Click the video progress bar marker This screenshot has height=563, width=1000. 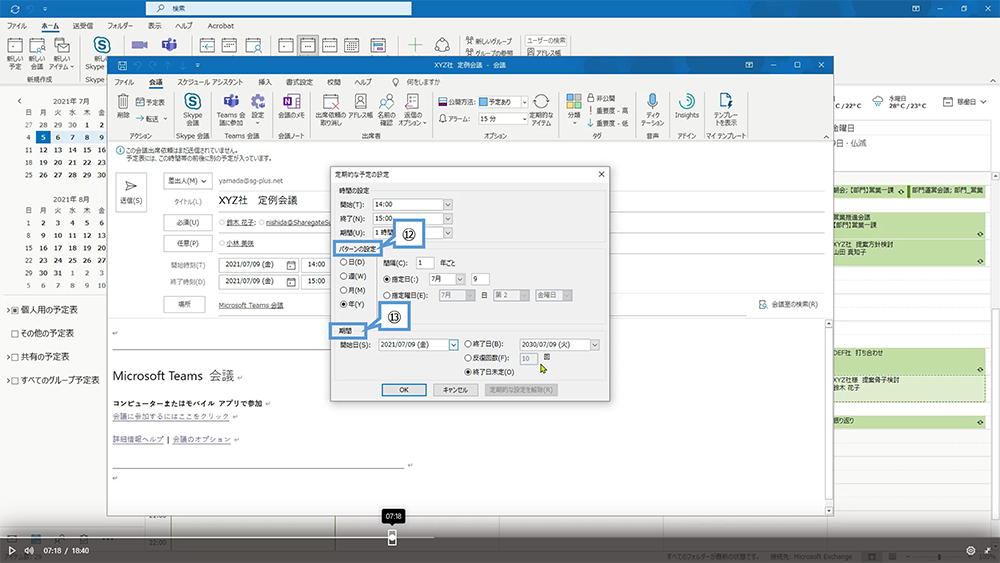(392, 537)
